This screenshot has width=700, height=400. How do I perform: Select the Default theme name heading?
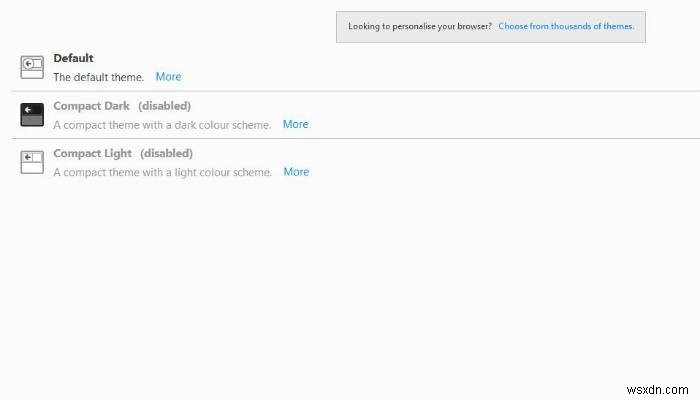coord(73,58)
